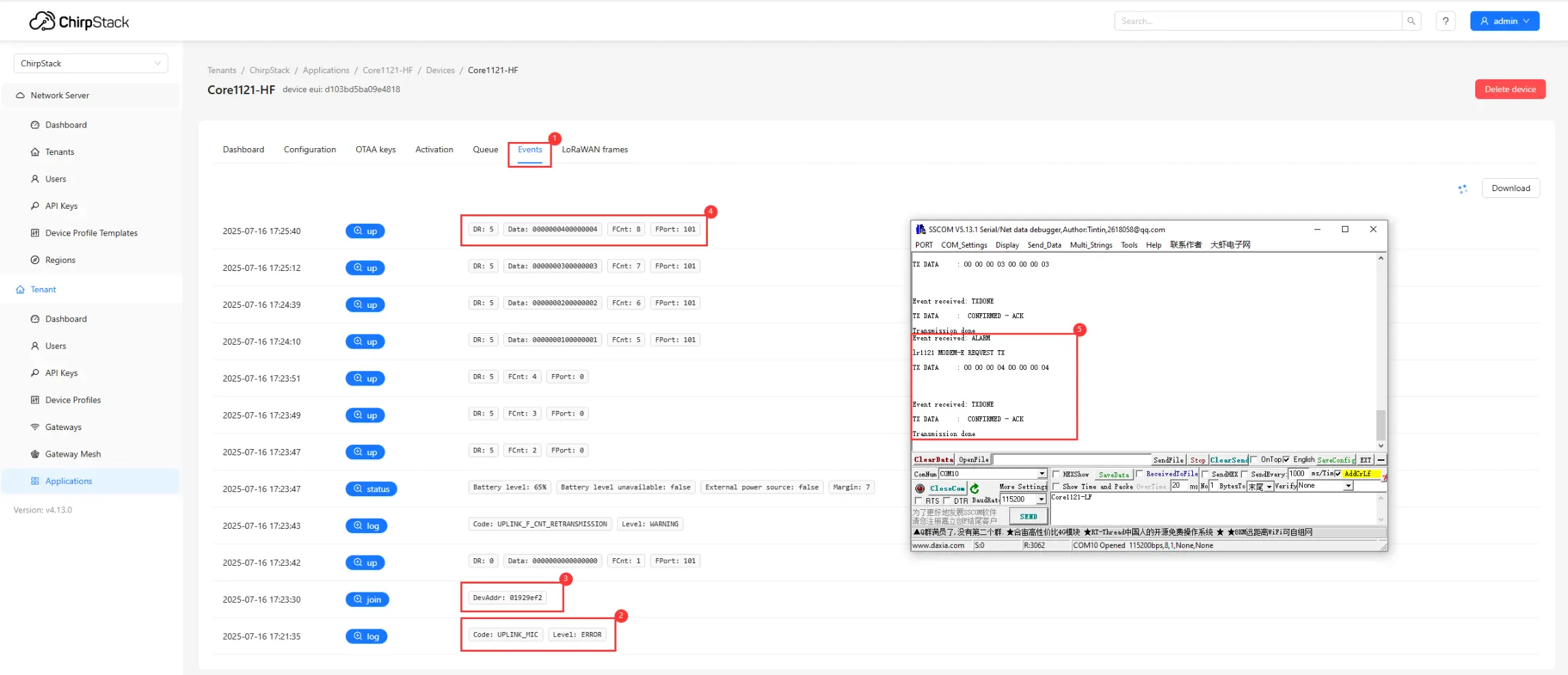
Task: Toggle the AddCrLf checkbox
Action: pos(1338,474)
